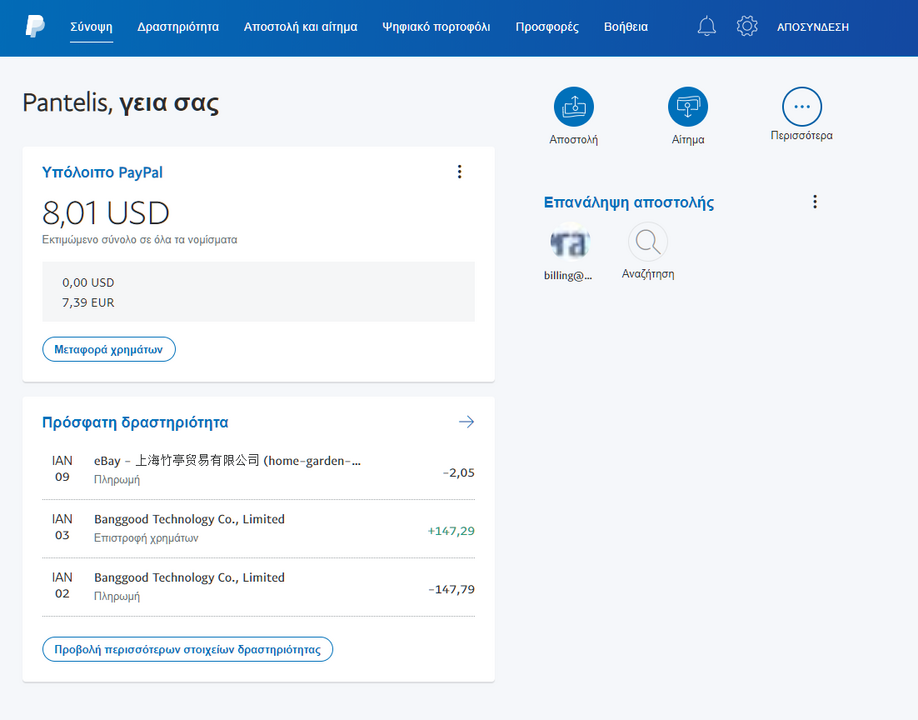Click the Υπόλοιπο PayPal heading link
The width and height of the screenshot is (918, 720).
click(102, 173)
